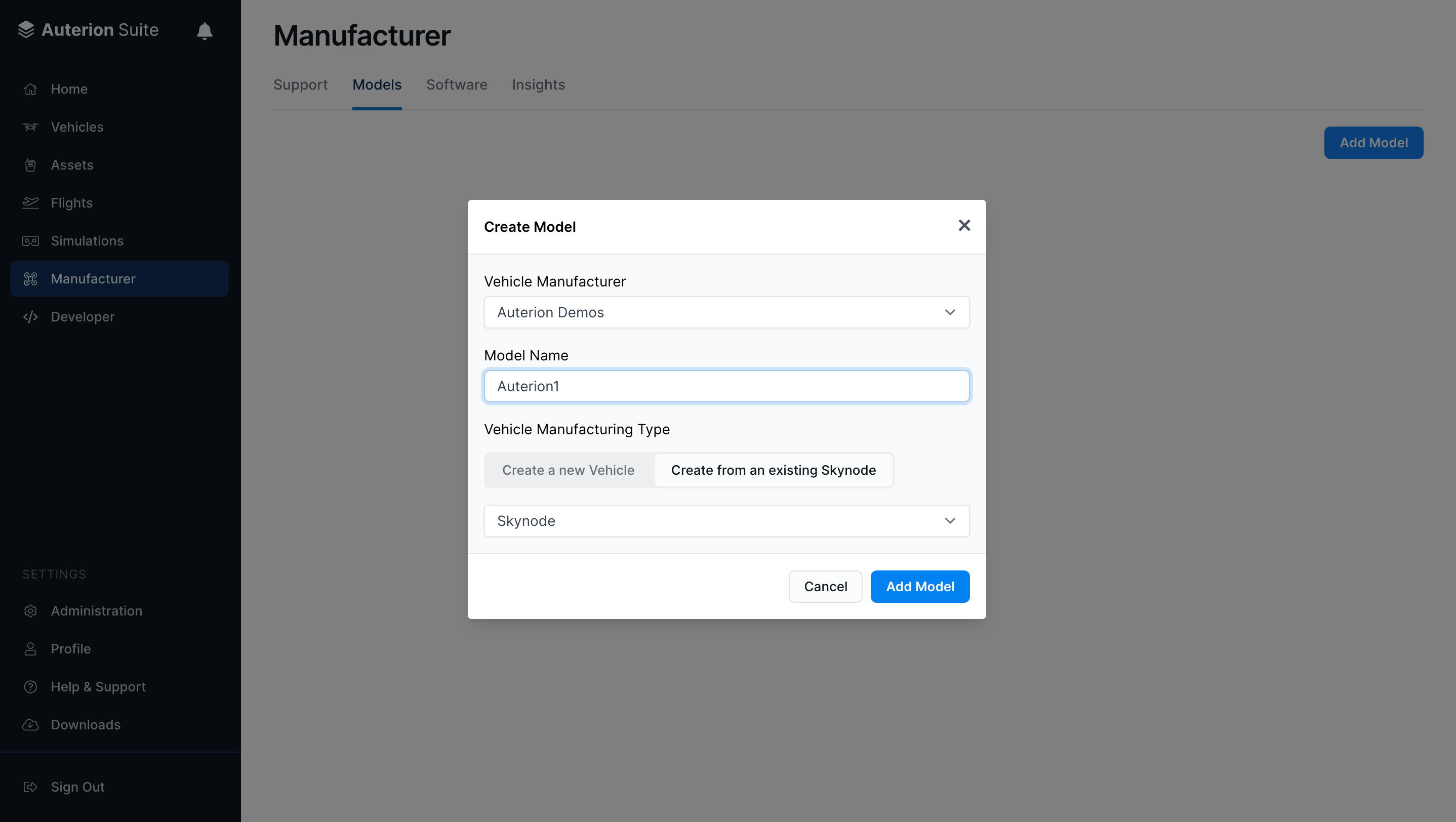Screen dimensions: 1456x822
Task: Click the Sign Out arrow icon
Action: pyautogui.click(x=30, y=787)
